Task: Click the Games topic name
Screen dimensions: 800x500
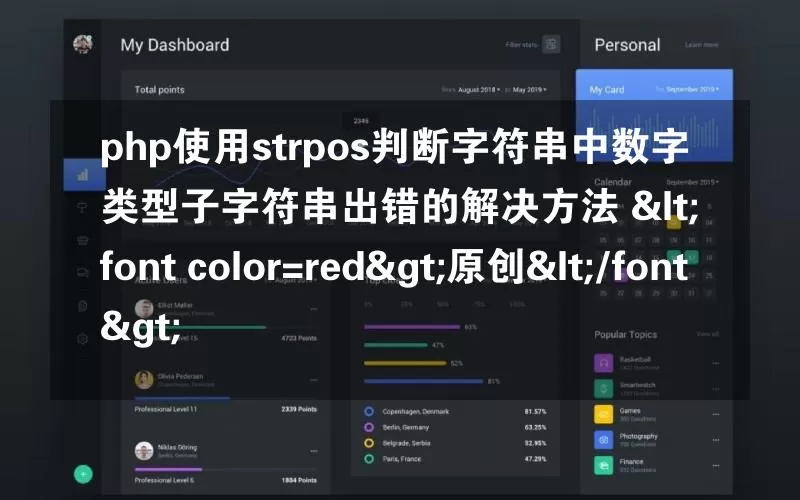Action: pos(630,410)
